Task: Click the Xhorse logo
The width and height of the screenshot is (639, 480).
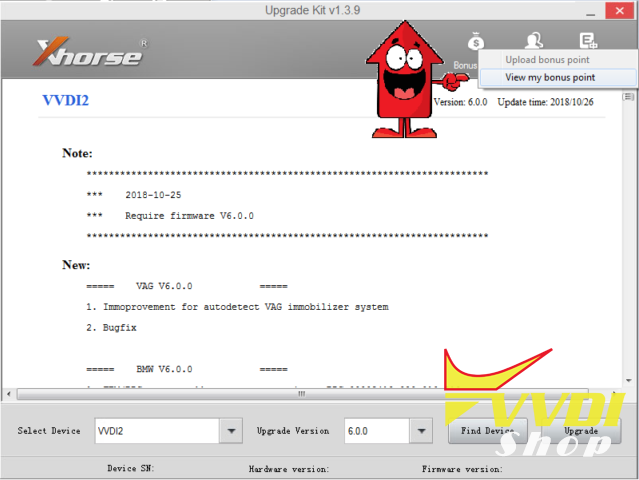Action: point(90,52)
